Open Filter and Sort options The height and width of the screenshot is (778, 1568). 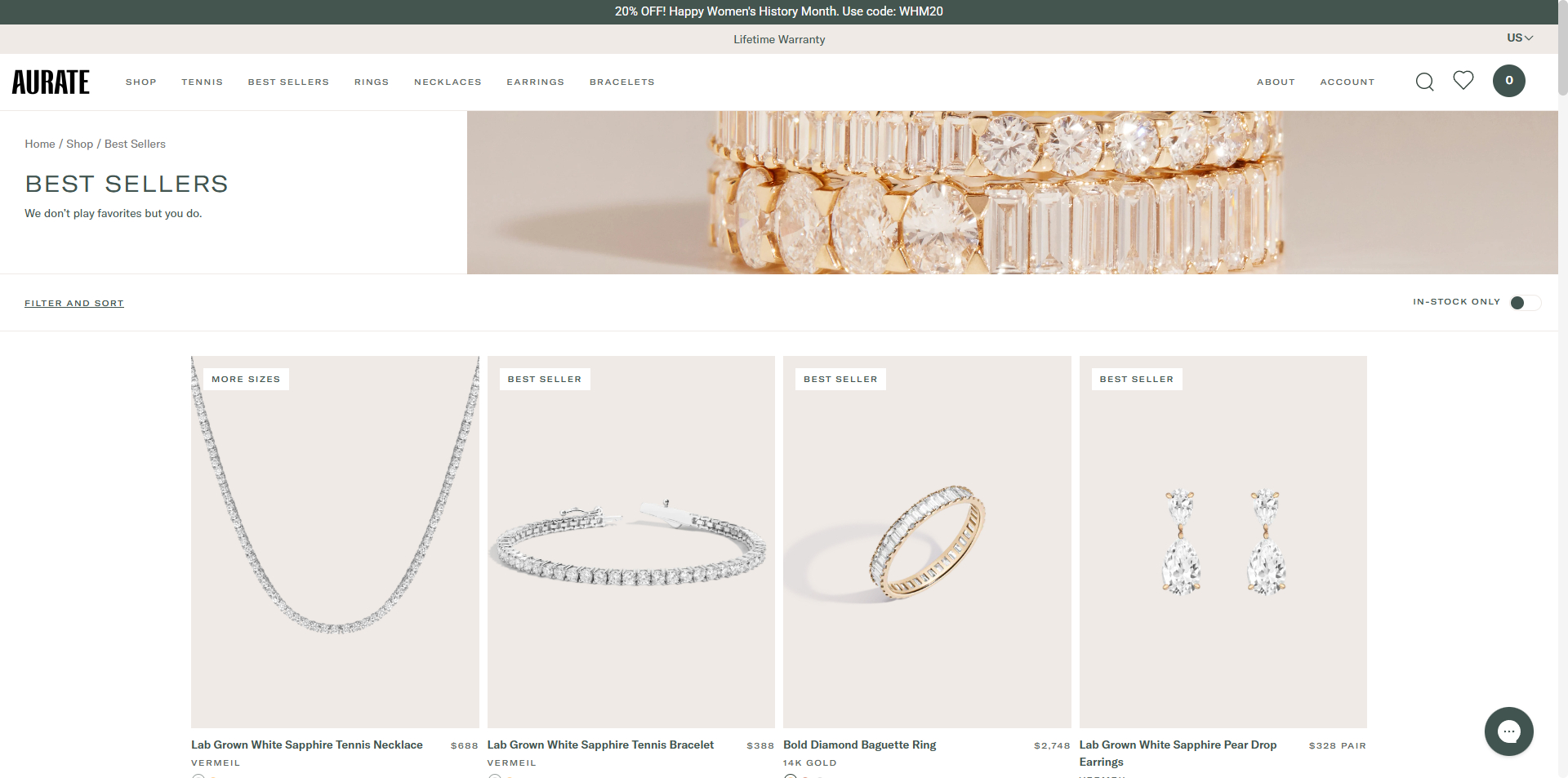(x=74, y=304)
